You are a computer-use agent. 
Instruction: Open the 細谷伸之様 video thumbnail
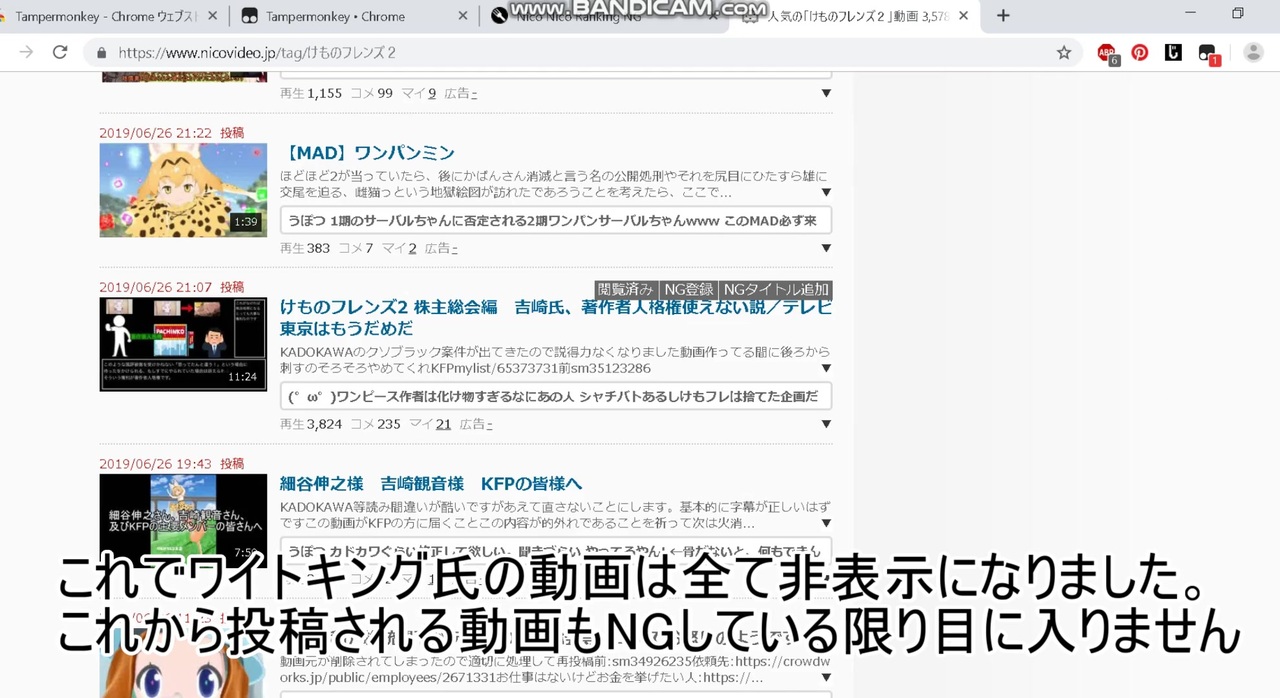(x=183, y=521)
